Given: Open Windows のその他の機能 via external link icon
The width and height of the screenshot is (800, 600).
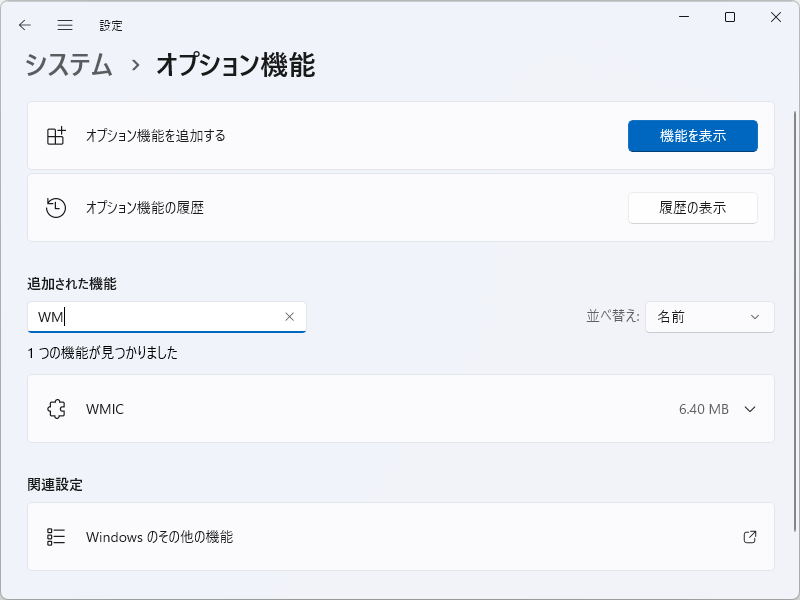Looking at the screenshot, I should (749, 537).
